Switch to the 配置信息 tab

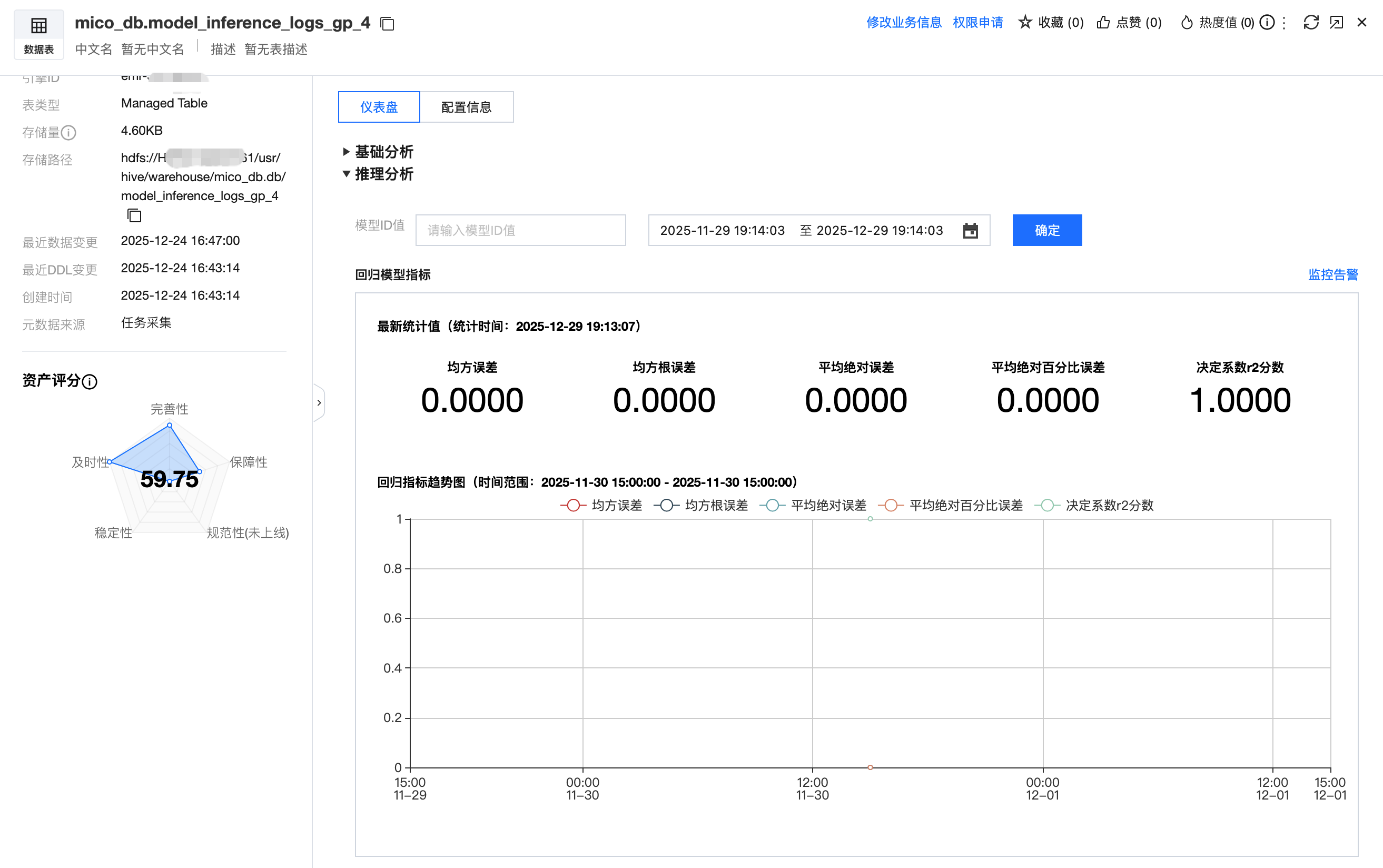[466, 107]
